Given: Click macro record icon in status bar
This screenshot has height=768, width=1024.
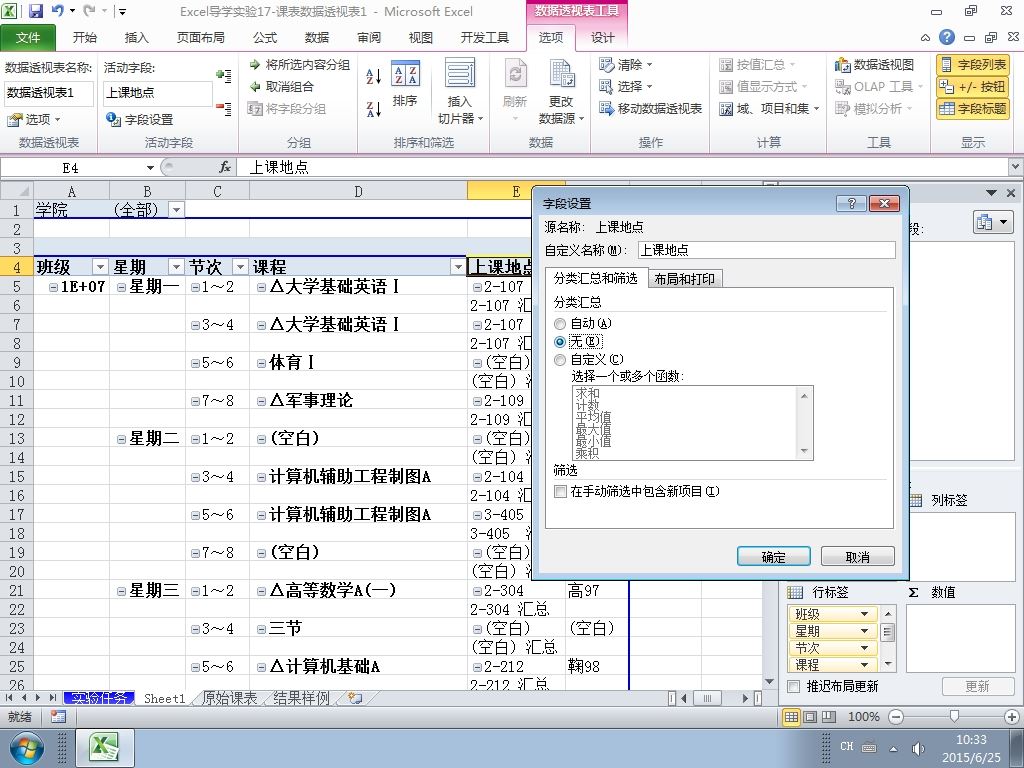Looking at the screenshot, I should tap(58, 717).
